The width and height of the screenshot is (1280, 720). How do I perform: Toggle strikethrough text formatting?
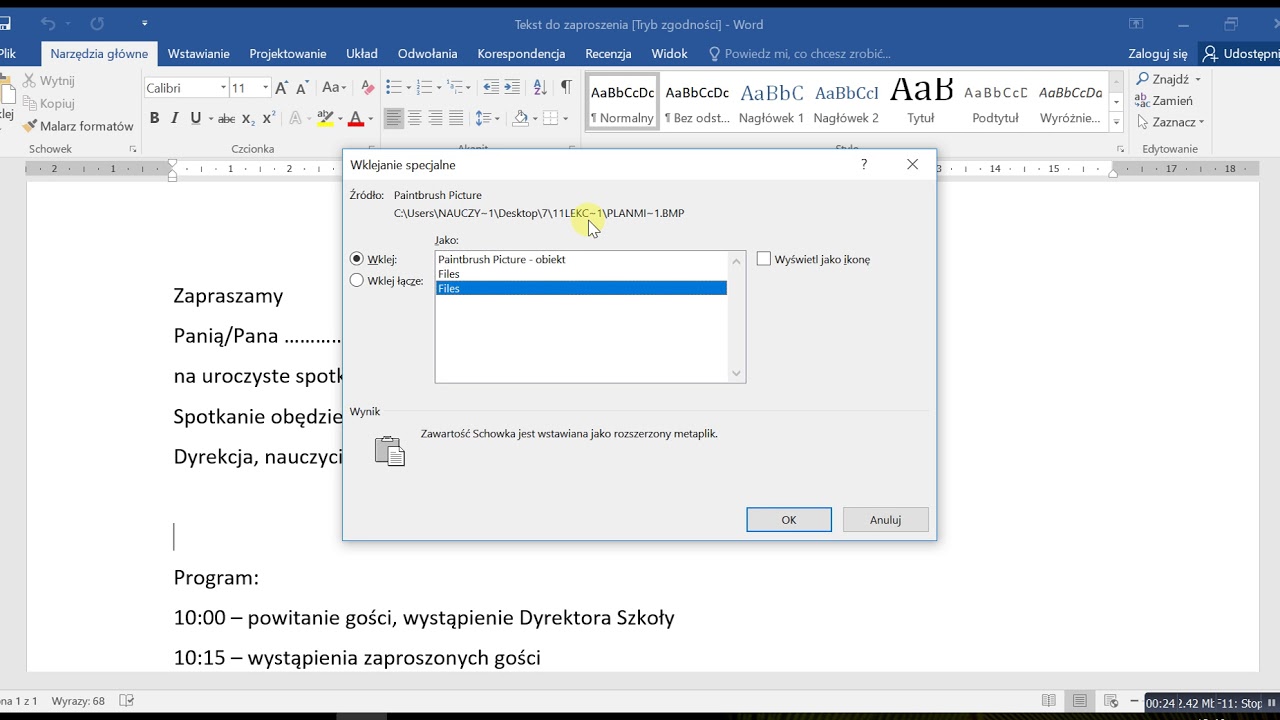tap(227, 118)
